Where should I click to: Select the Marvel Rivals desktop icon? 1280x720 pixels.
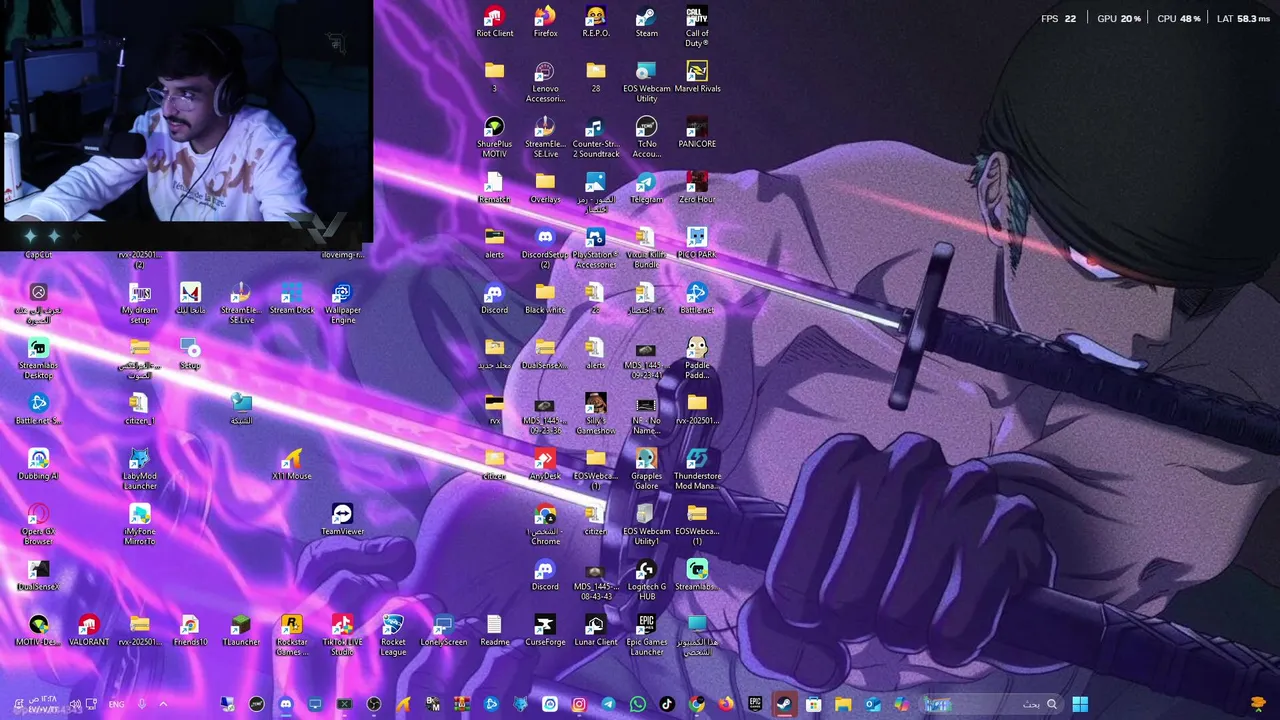click(697, 77)
